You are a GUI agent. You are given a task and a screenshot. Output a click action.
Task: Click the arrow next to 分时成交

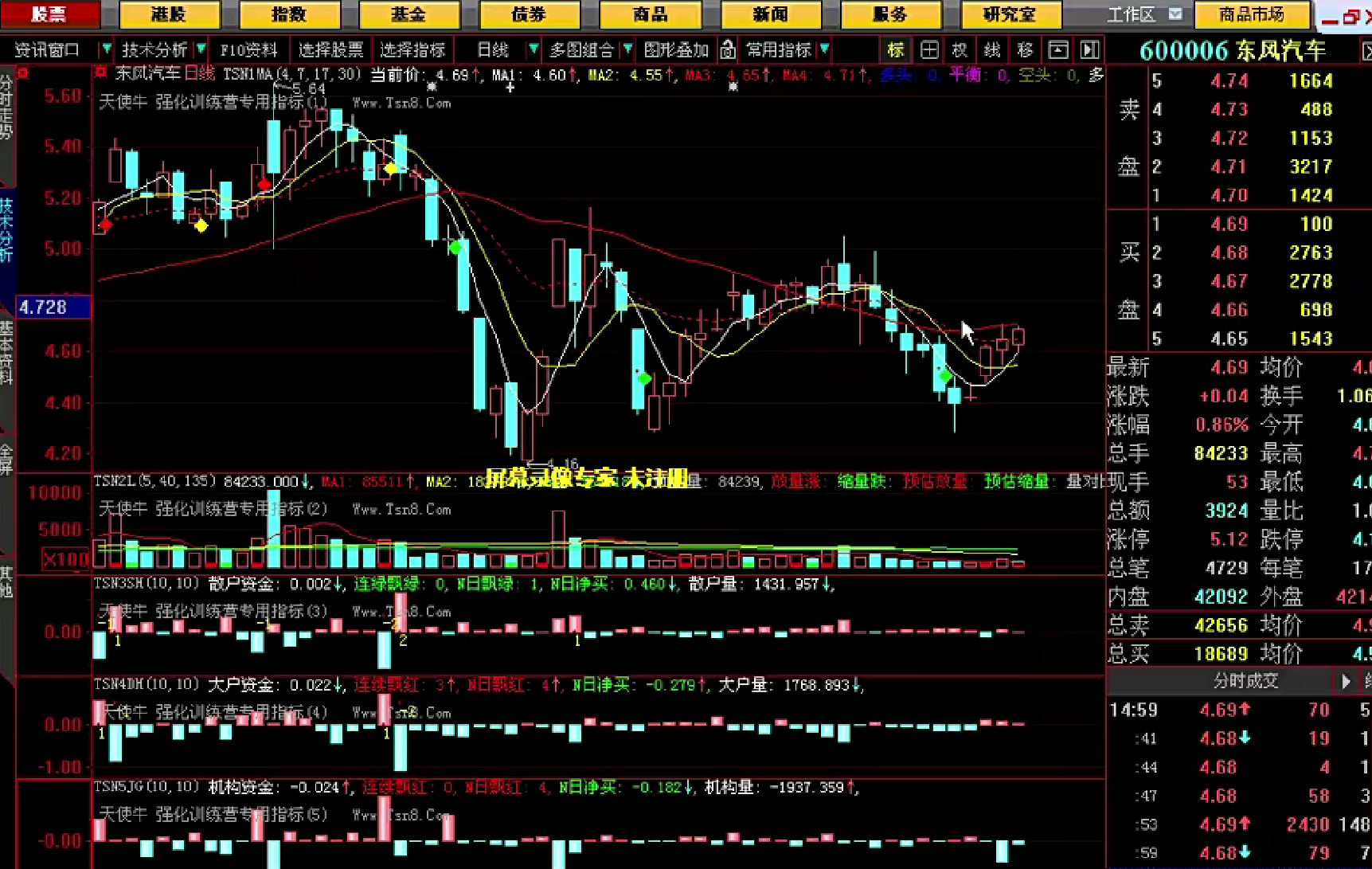pyautogui.click(x=1346, y=681)
